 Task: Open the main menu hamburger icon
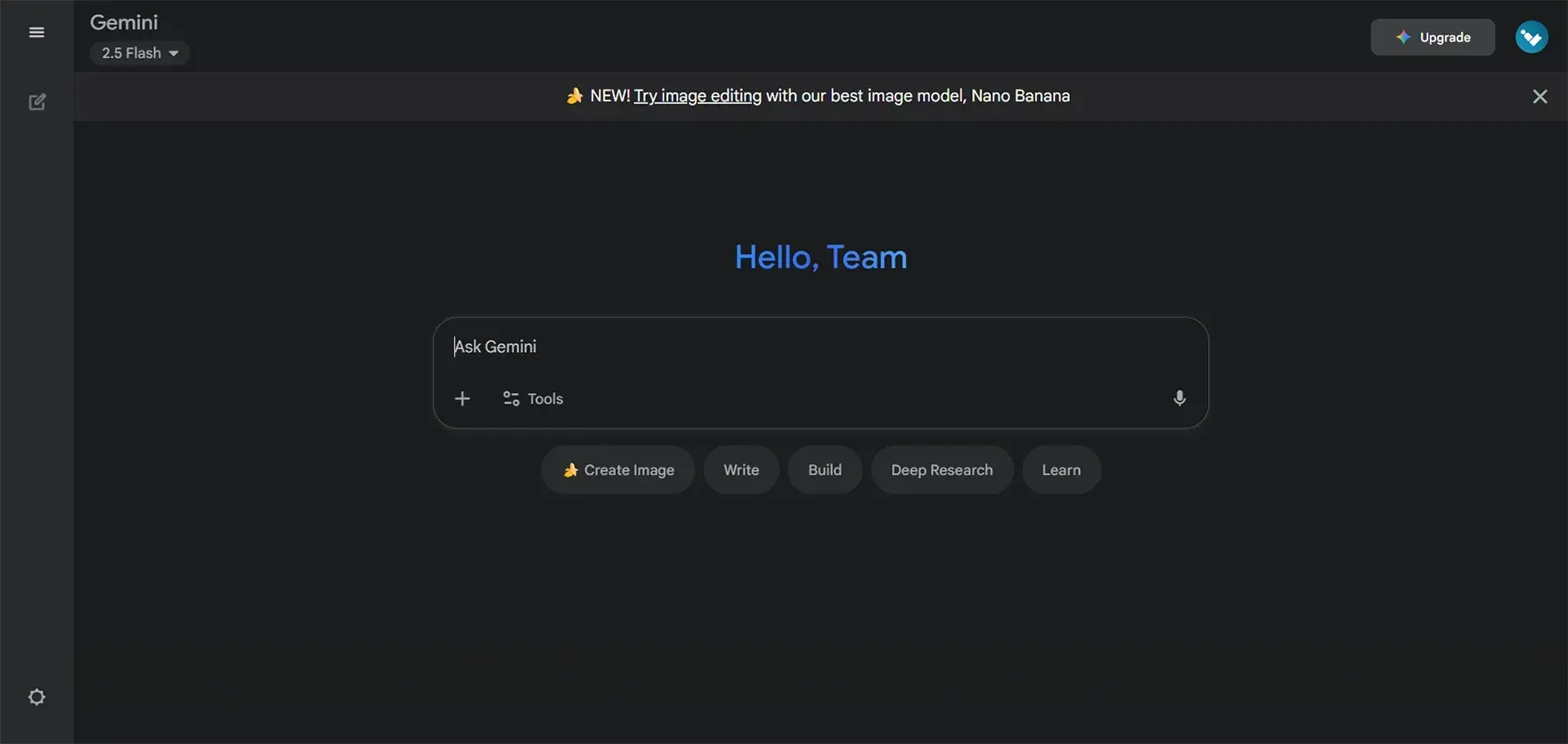(x=37, y=33)
